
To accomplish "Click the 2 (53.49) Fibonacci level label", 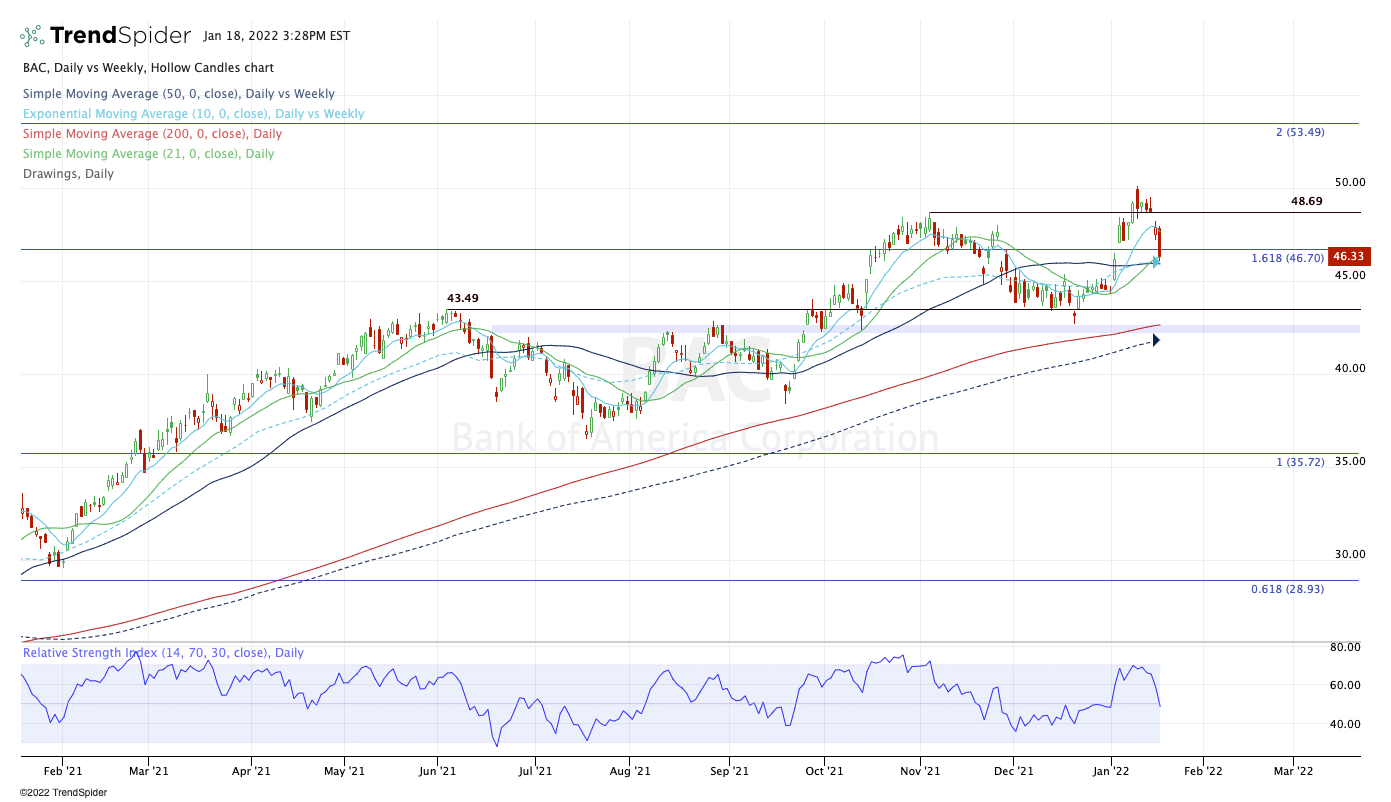I will coord(1300,132).
